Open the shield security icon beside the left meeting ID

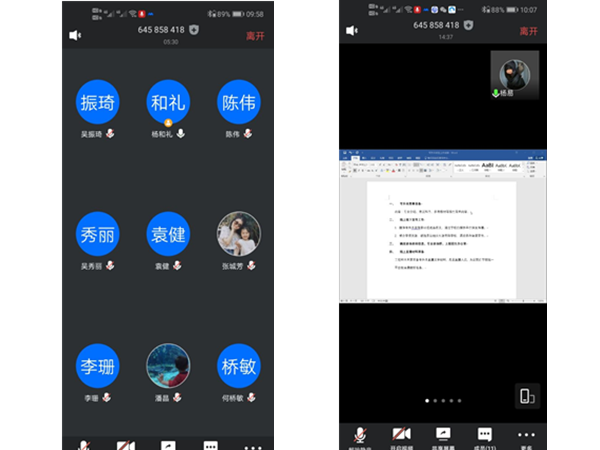(194, 29)
